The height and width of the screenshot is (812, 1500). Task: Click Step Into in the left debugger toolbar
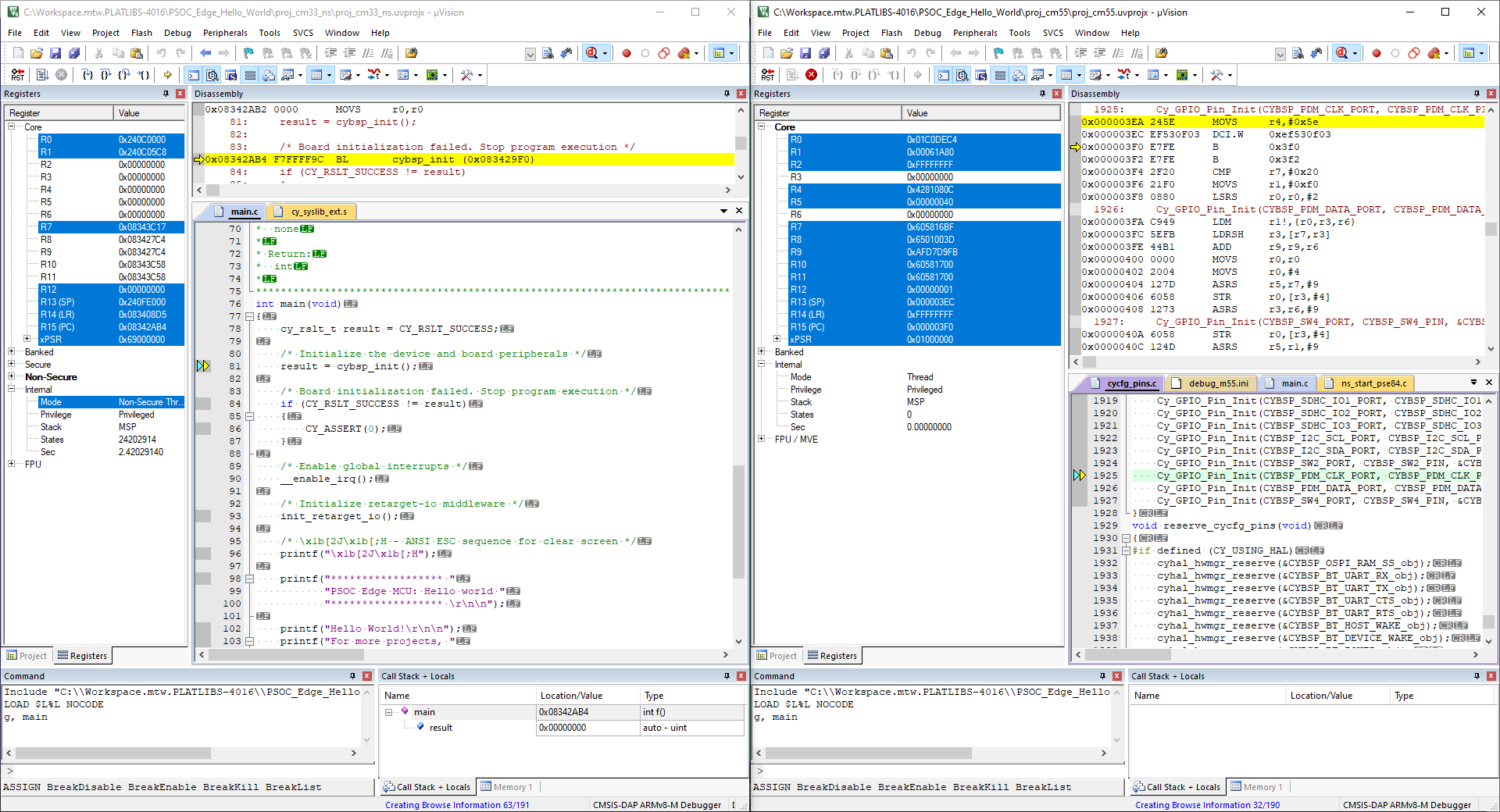click(x=87, y=75)
